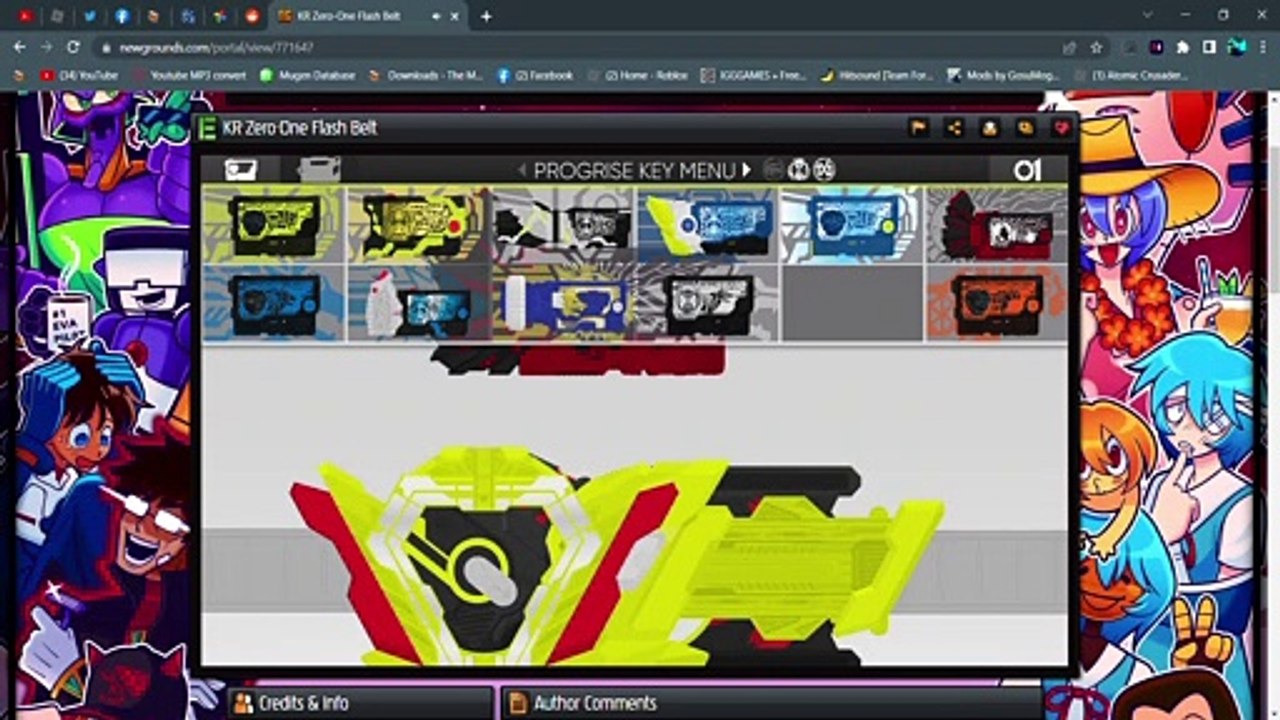The image size is (1280, 720).
Task: Open the Credits & Info section
Action: click(361, 703)
